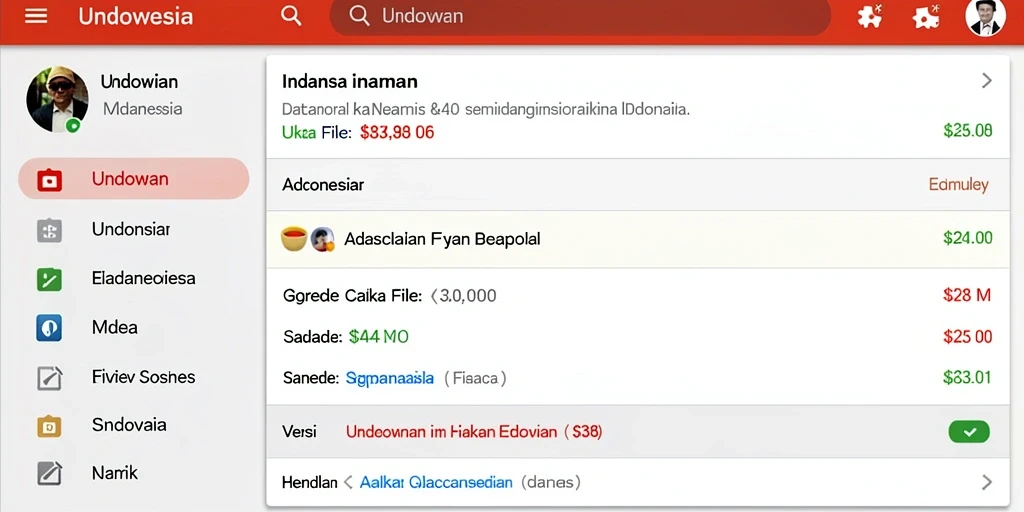Open the second gear icon in header
Image resolution: width=1024 pixels, height=512 pixels.
click(926, 16)
